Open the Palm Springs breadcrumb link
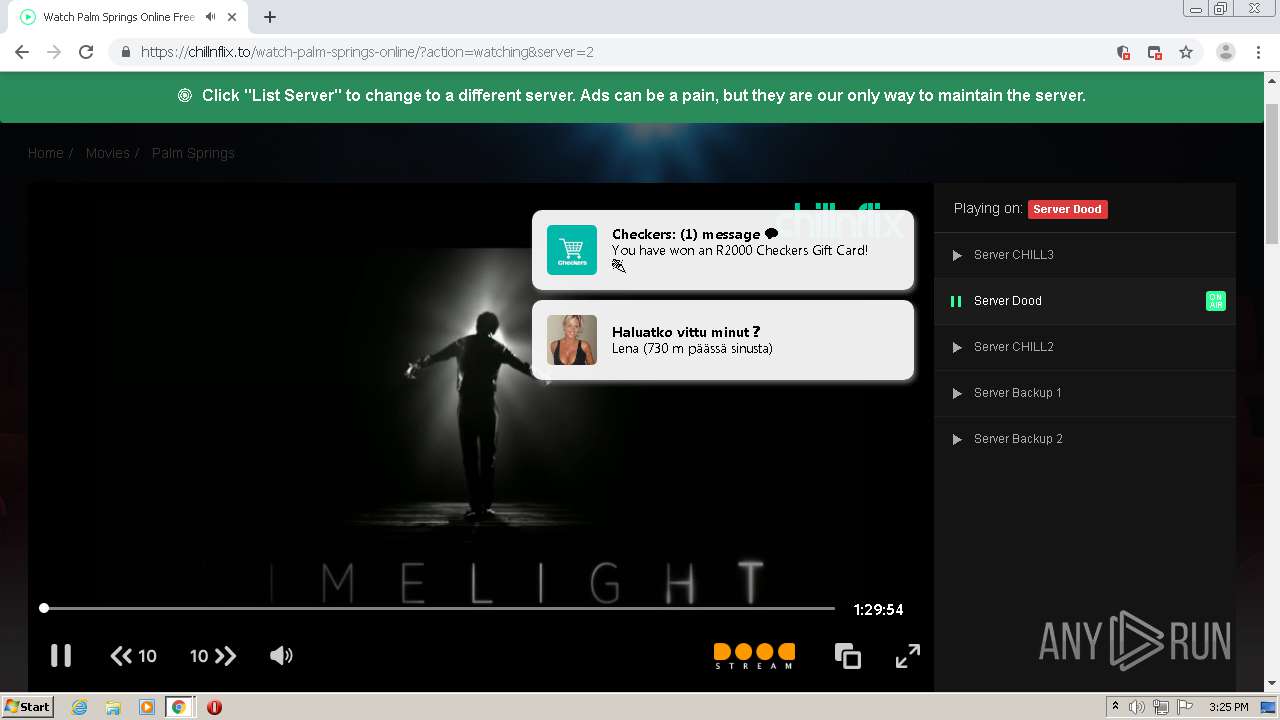 193,153
